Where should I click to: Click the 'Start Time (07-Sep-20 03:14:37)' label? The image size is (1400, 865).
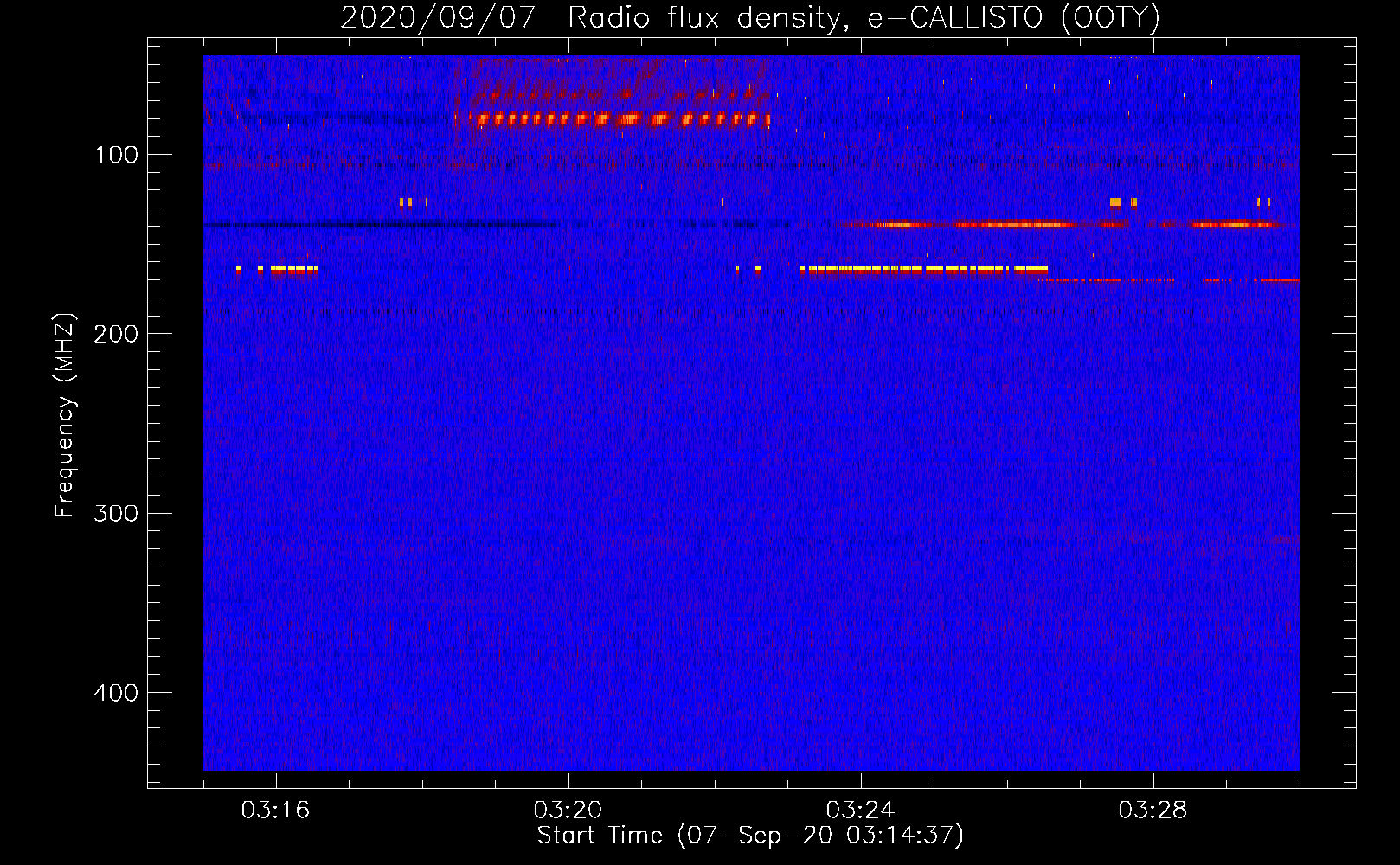click(750, 836)
